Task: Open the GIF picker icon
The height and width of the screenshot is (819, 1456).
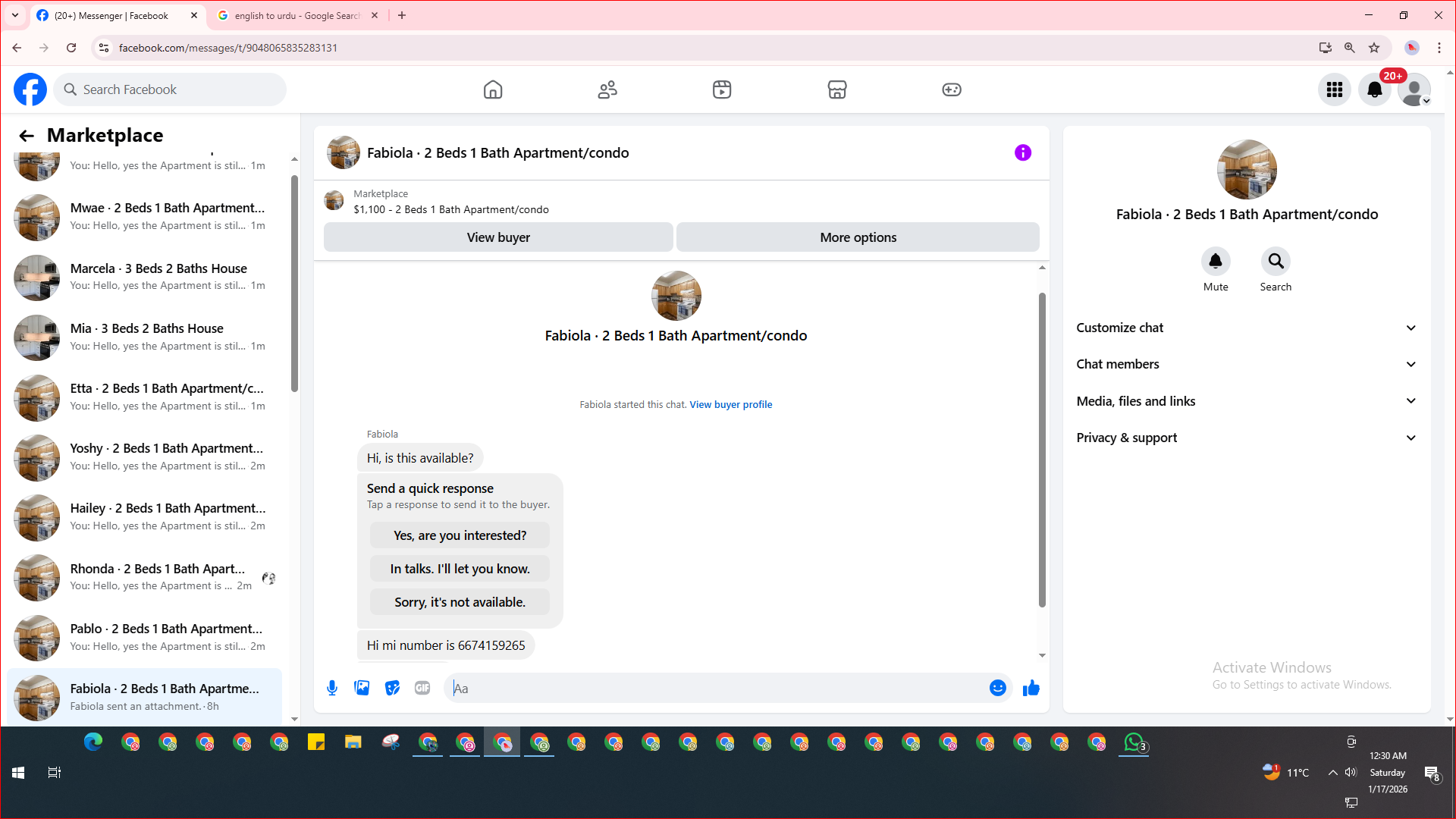Action: click(422, 688)
